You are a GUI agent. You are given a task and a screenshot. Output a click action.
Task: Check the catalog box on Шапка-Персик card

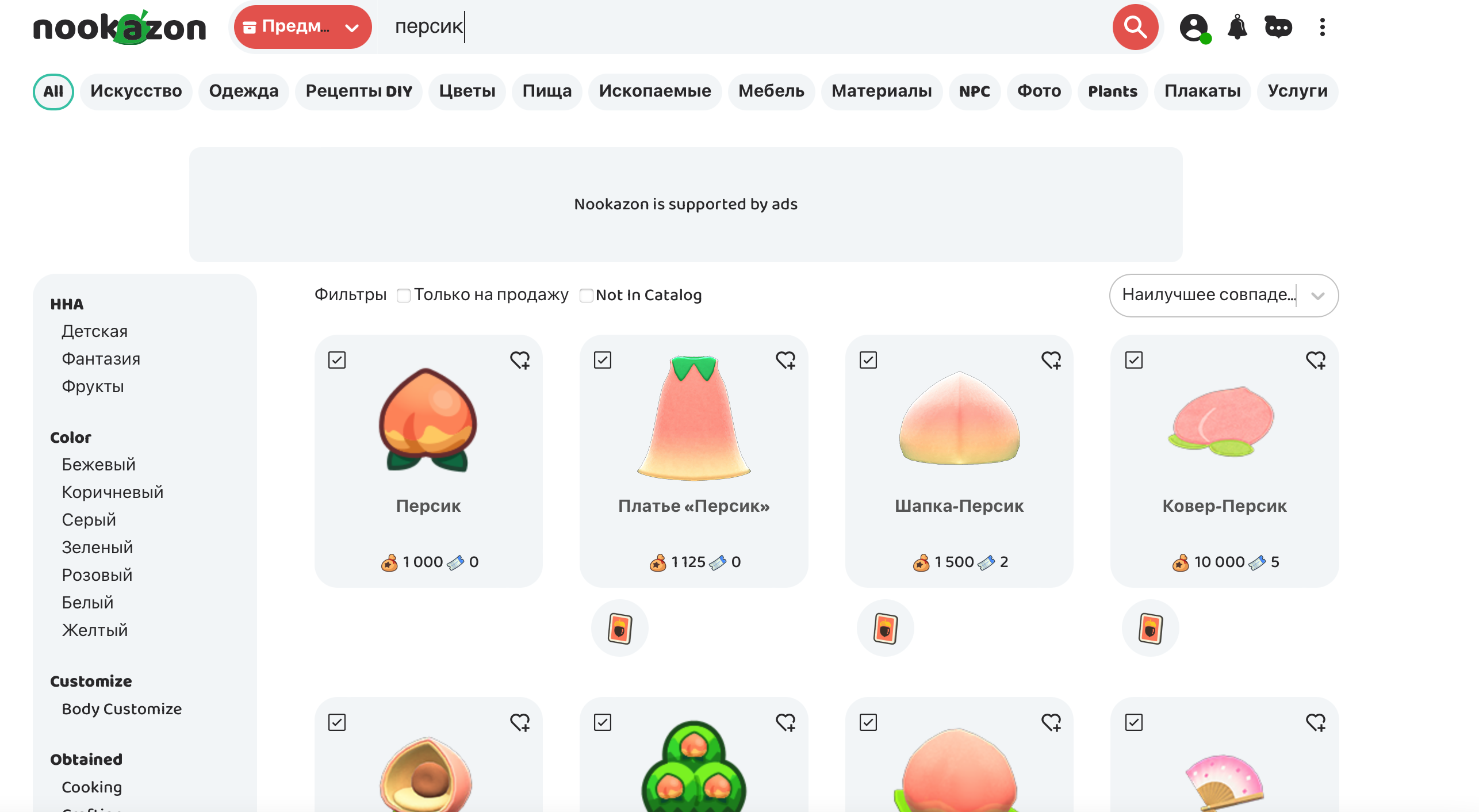click(868, 360)
